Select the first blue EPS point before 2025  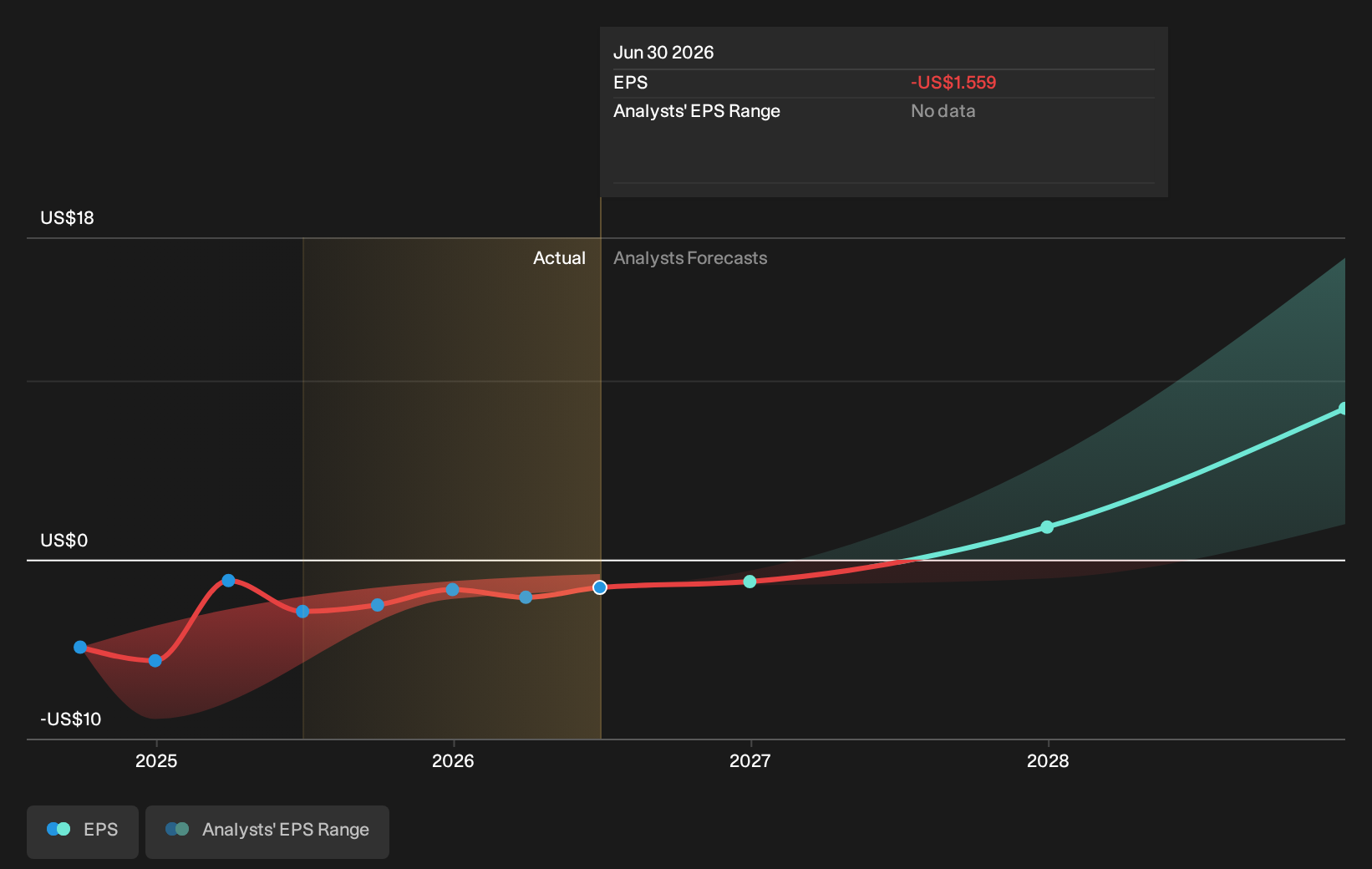(x=80, y=648)
